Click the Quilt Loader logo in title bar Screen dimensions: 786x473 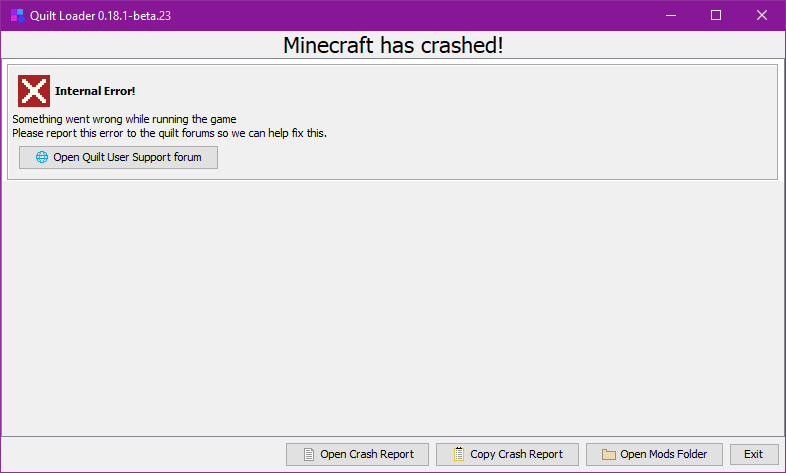(x=18, y=16)
